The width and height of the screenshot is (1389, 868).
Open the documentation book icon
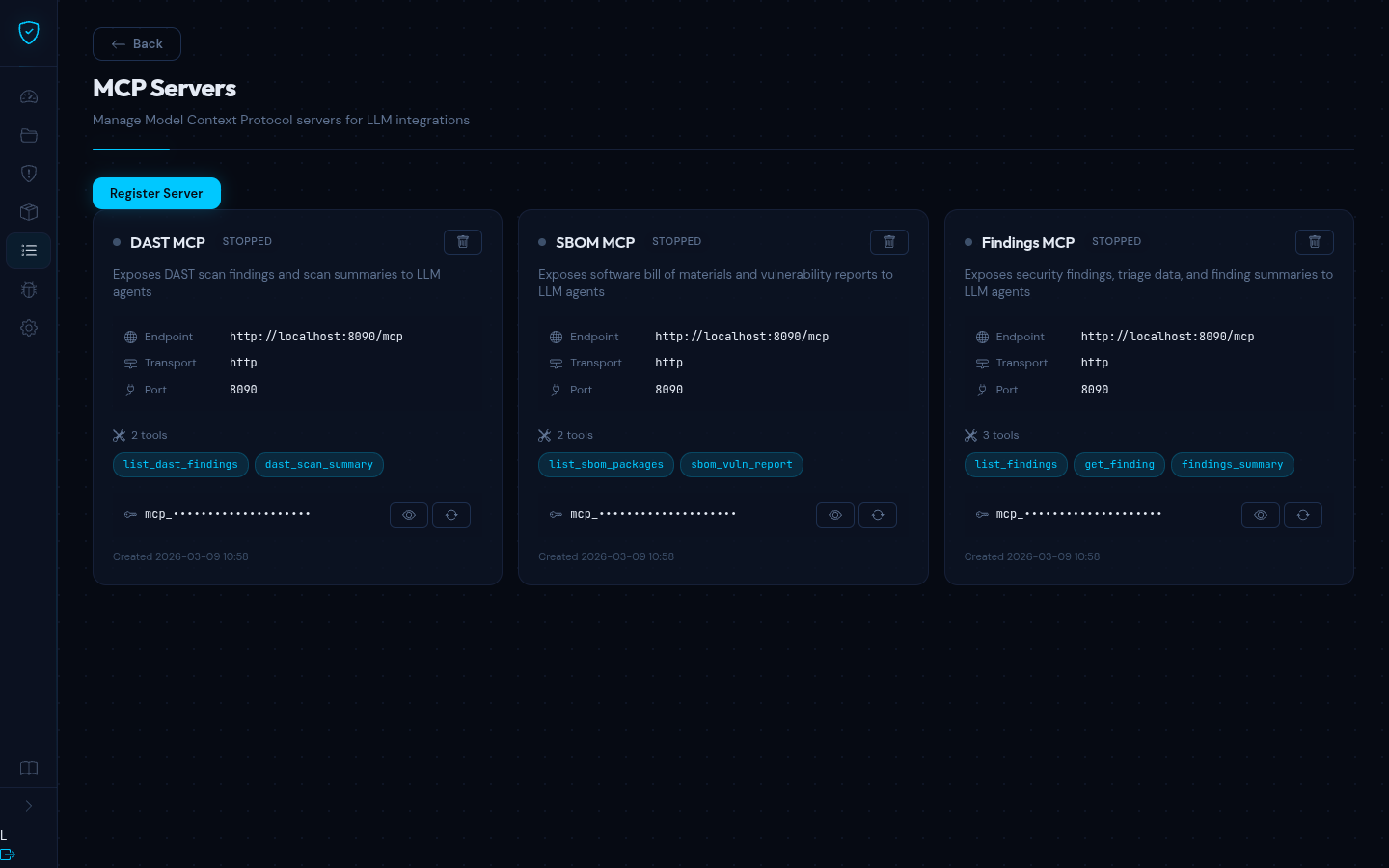pos(29,769)
